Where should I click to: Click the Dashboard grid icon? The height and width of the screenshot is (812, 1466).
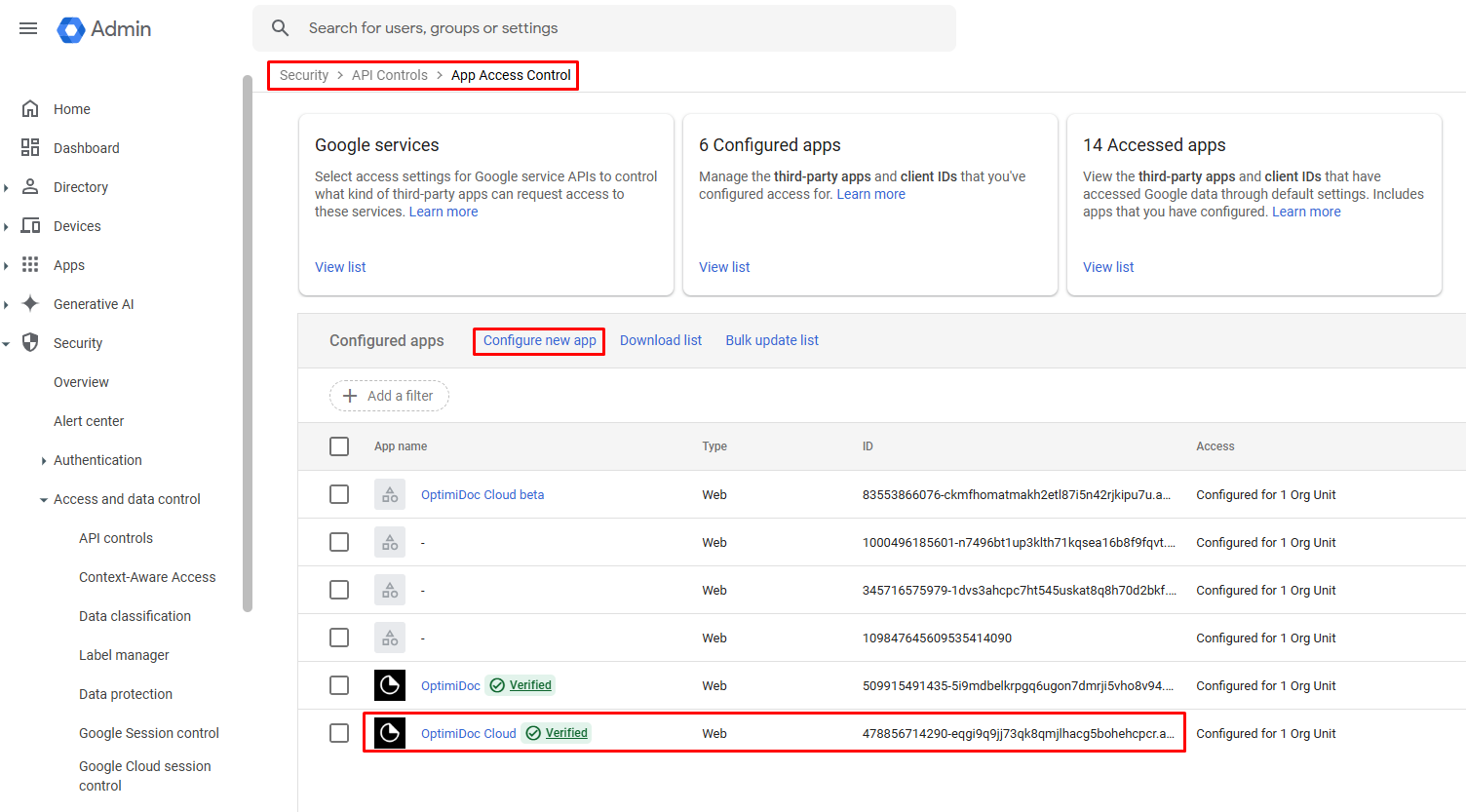click(30, 147)
